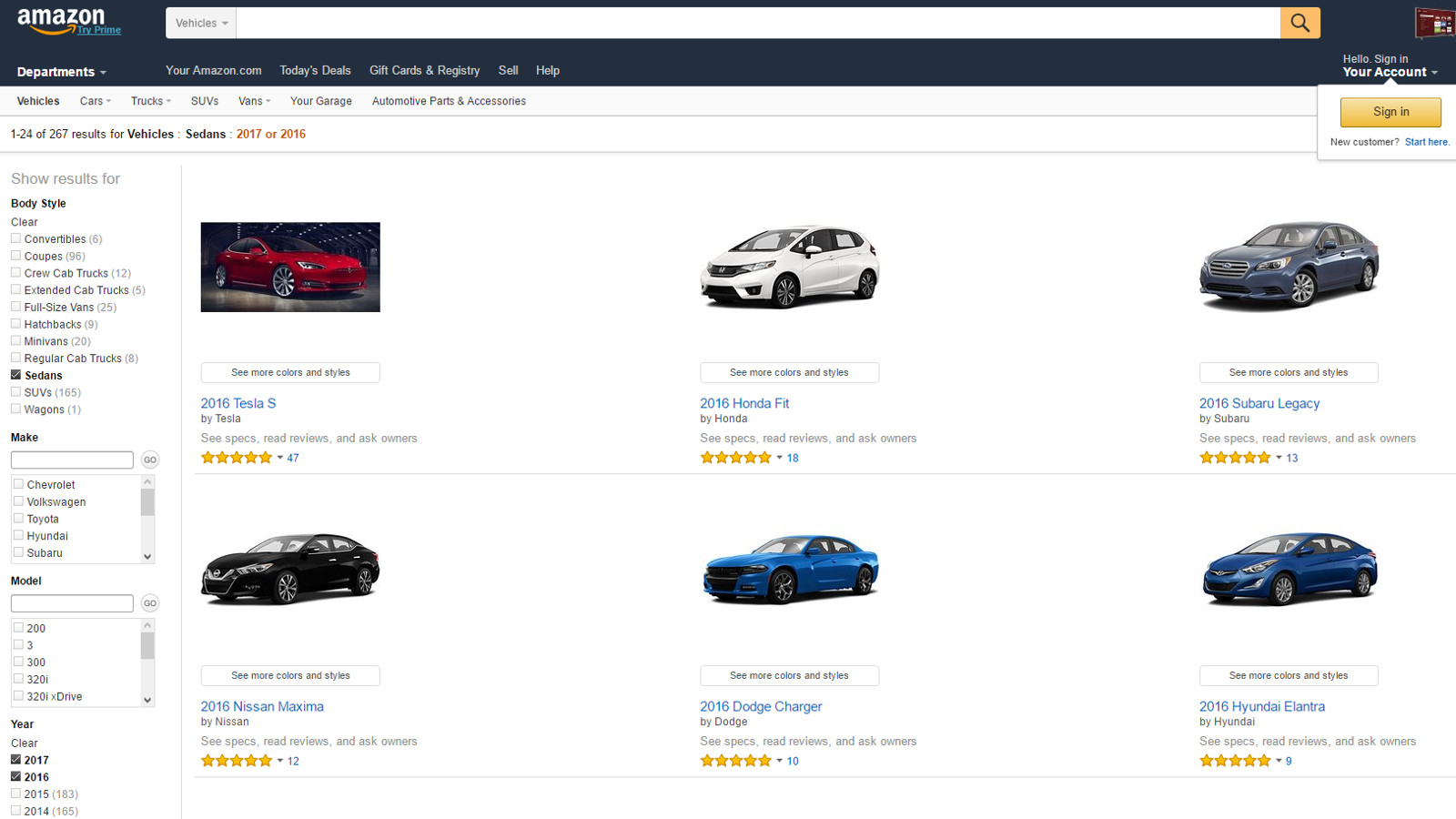This screenshot has width=1456, height=819.
Task: Click the Make filter GO button
Action: pyautogui.click(x=150, y=460)
